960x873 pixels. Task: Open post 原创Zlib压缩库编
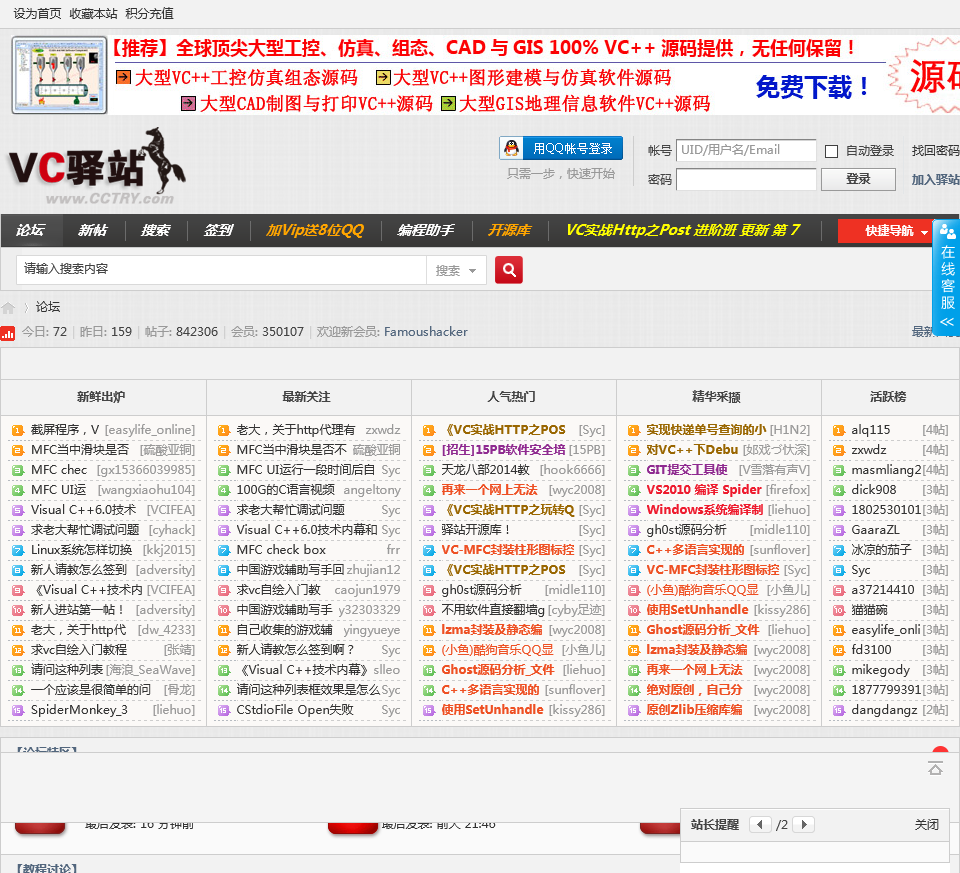tap(694, 710)
